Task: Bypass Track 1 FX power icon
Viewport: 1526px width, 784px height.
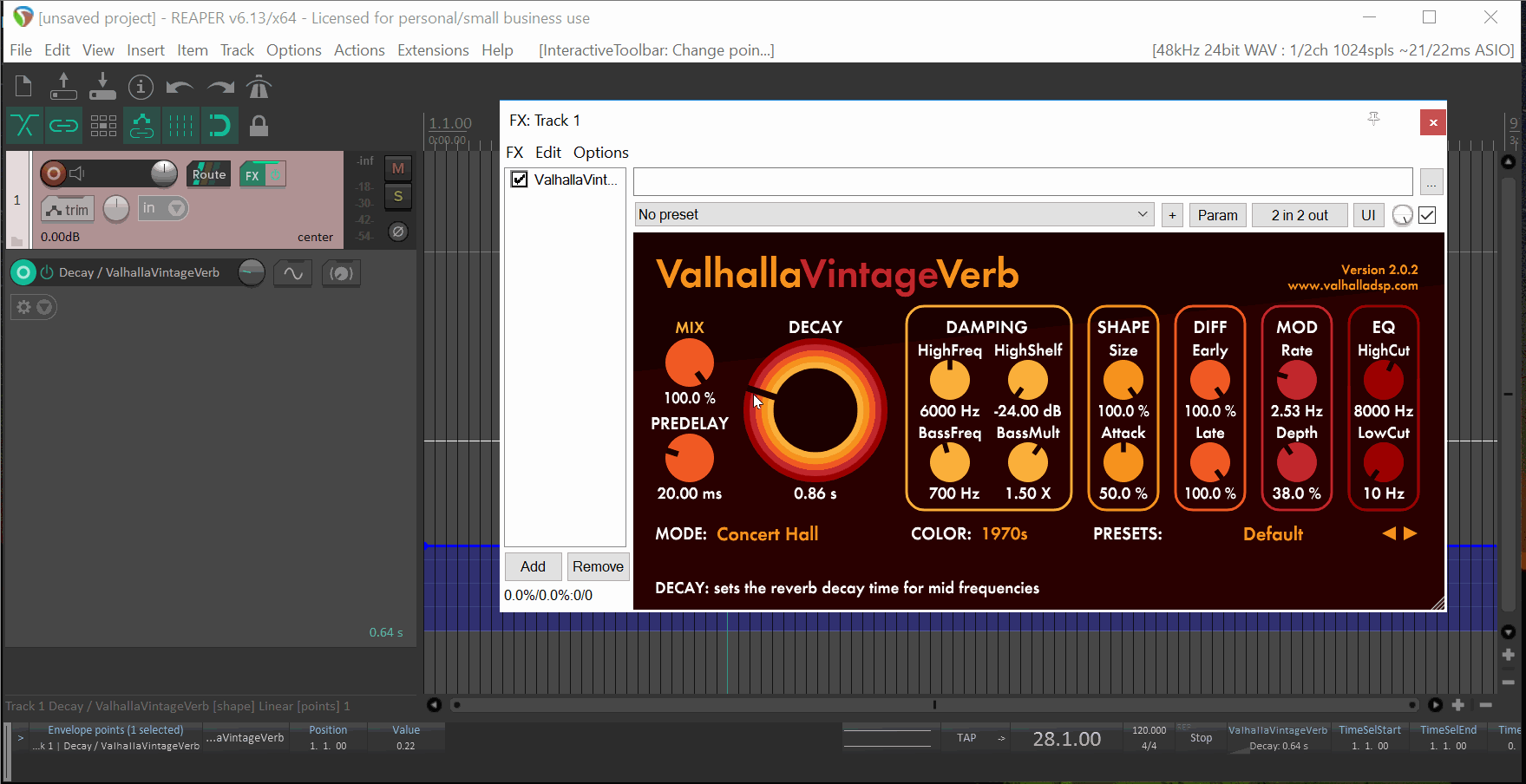Action: [276, 175]
